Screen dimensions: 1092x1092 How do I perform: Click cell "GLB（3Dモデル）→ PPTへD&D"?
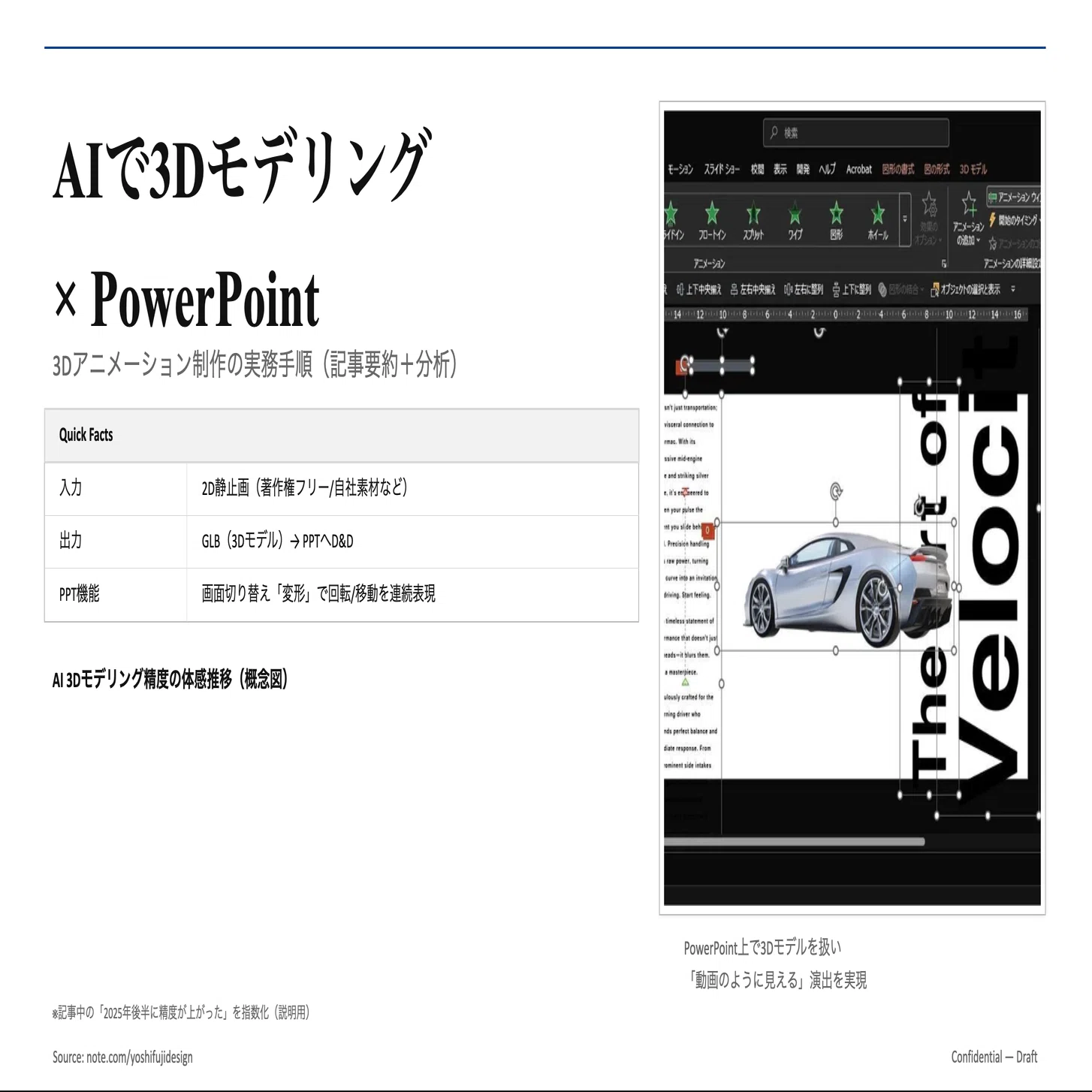click(412, 541)
